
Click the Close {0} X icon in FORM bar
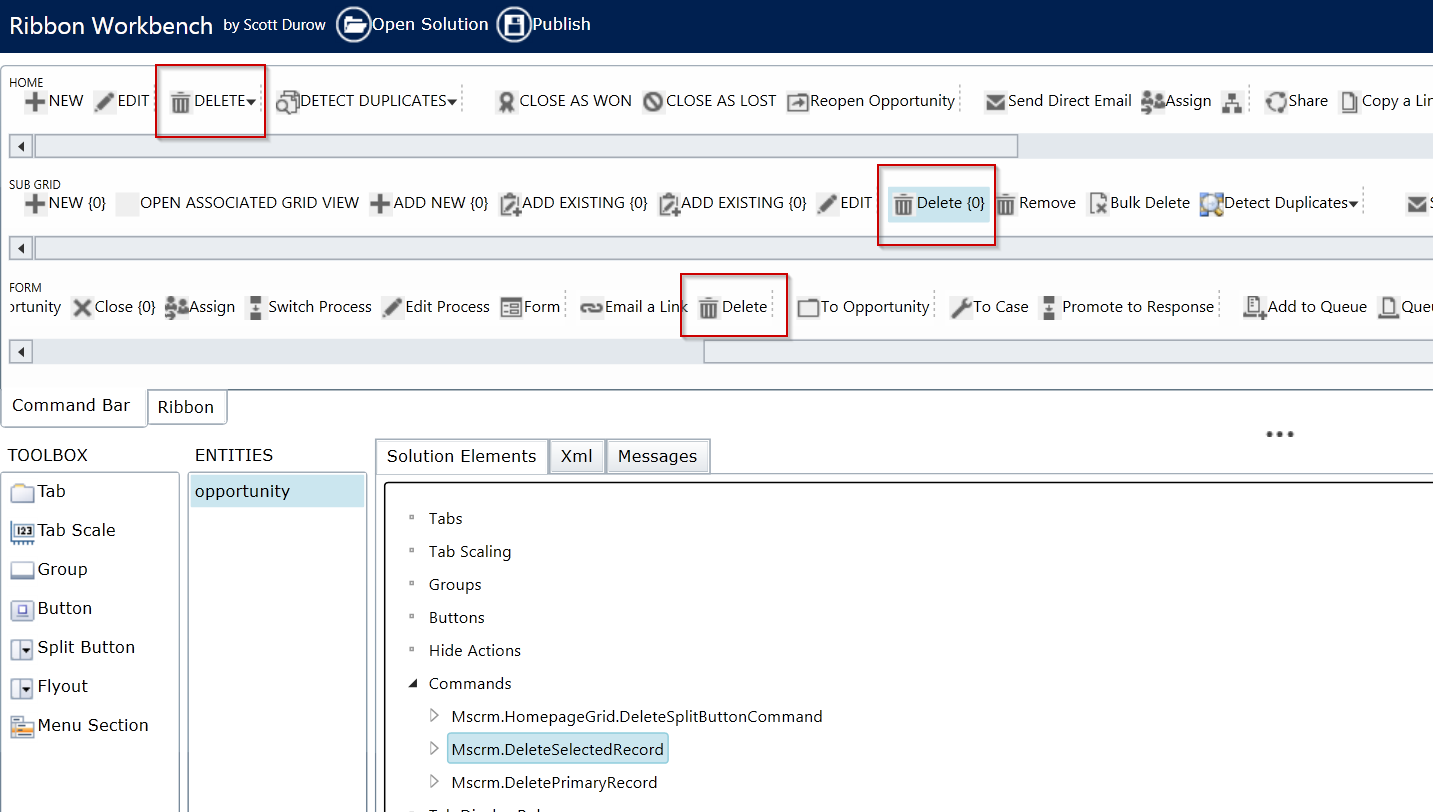click(x=82, y=308)
